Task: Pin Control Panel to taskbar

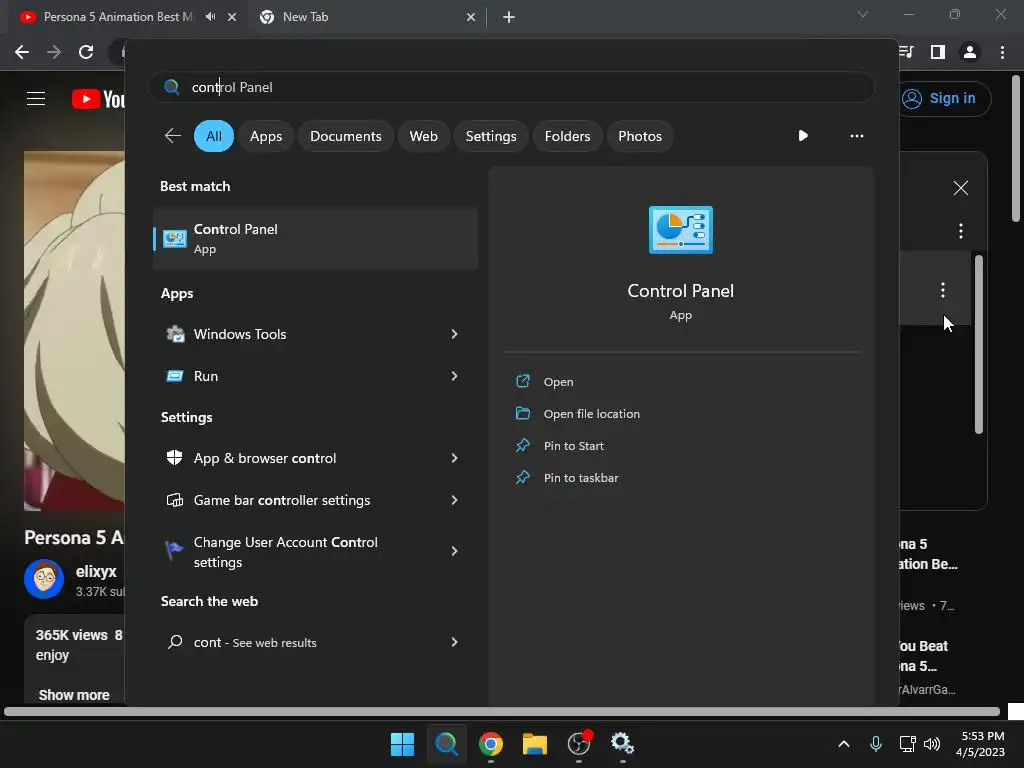Action: tap(581, 477)
